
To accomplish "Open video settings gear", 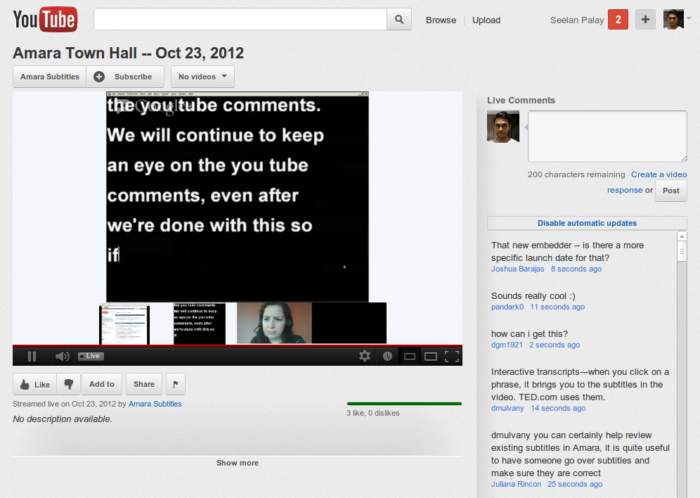I will 365,356.
